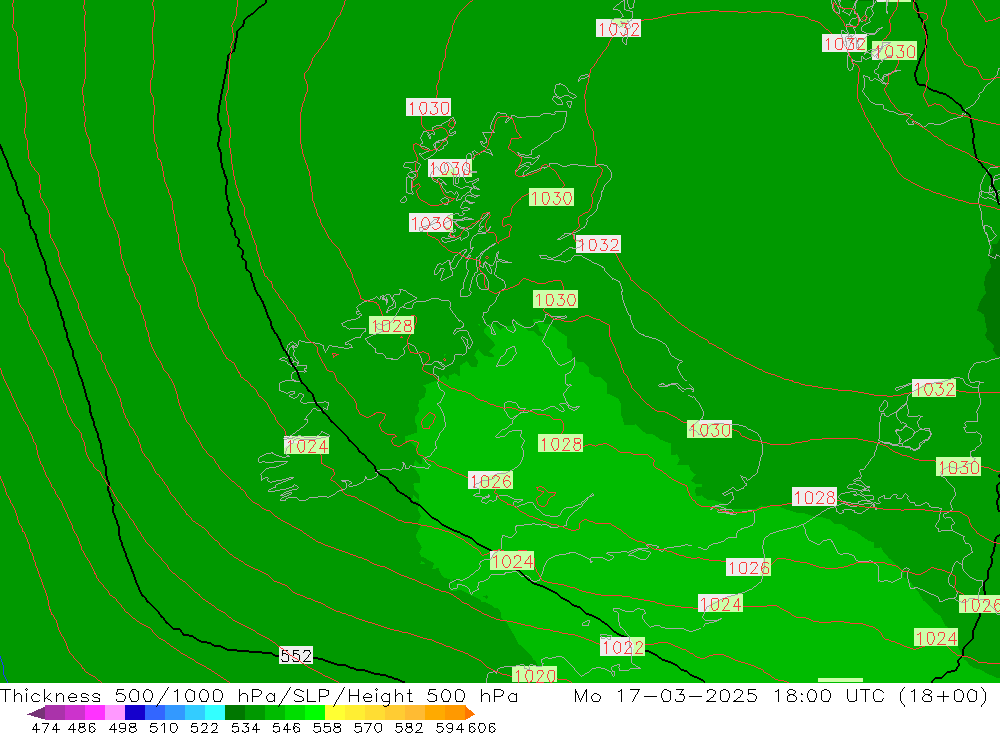Click the bright yellow legend swatch after 558
Viewport: 1000px width, 733px height.
(x=335, y=713)
